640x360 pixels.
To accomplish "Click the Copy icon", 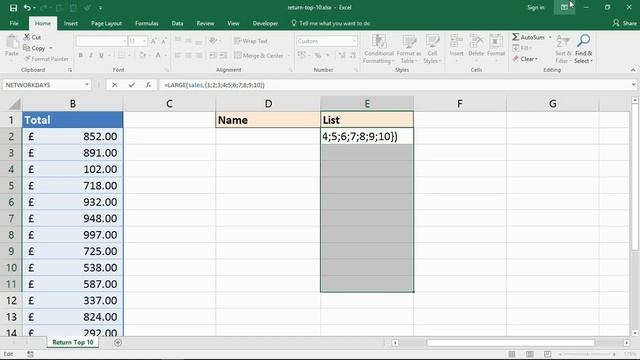I will pyautogui.click(x=27, y=48).
